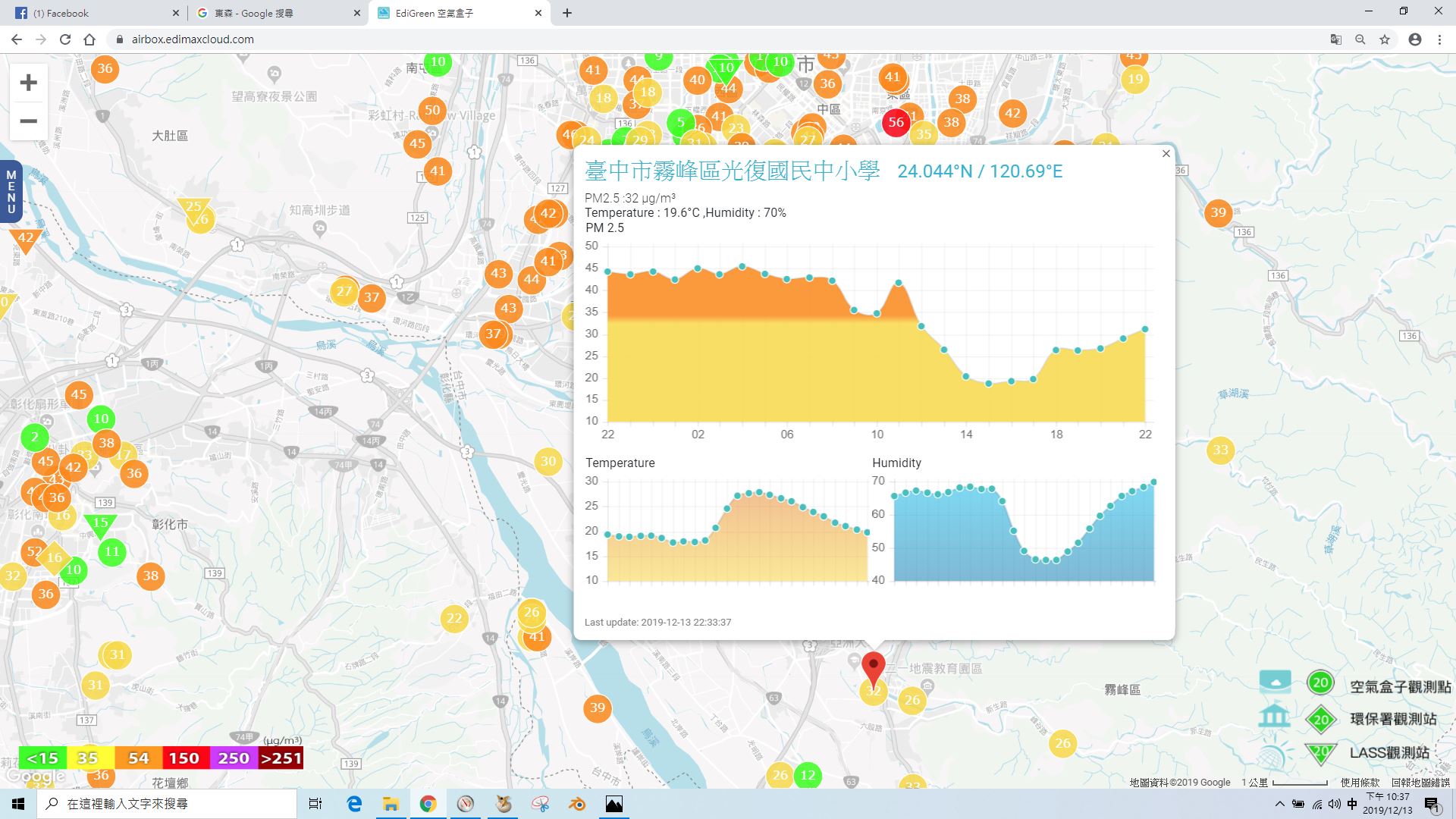Select the yellow 22 airbox marker
Viewport: 1456px width, 819px height.
pyautogui.click(x=454, y=618)
